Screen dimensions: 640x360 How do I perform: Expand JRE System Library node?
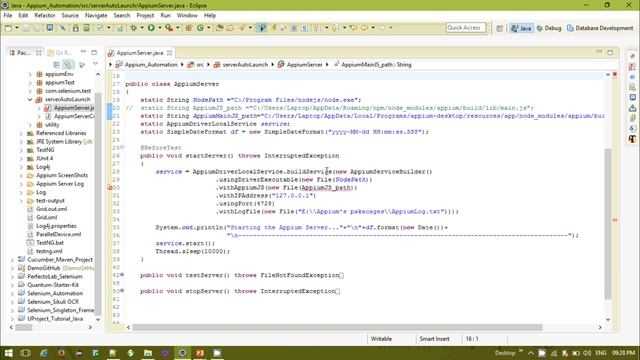click(21, 142)
